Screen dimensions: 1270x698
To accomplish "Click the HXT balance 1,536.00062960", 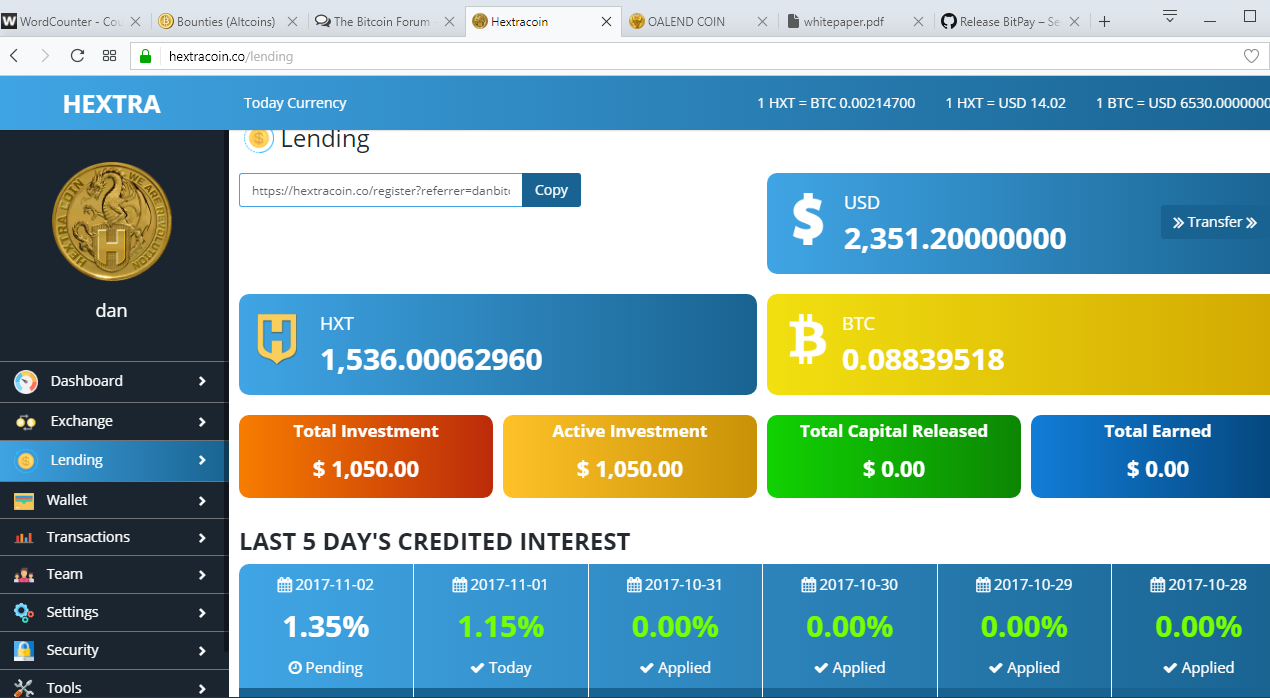I will pyautogui.click(x=431, y=359).
